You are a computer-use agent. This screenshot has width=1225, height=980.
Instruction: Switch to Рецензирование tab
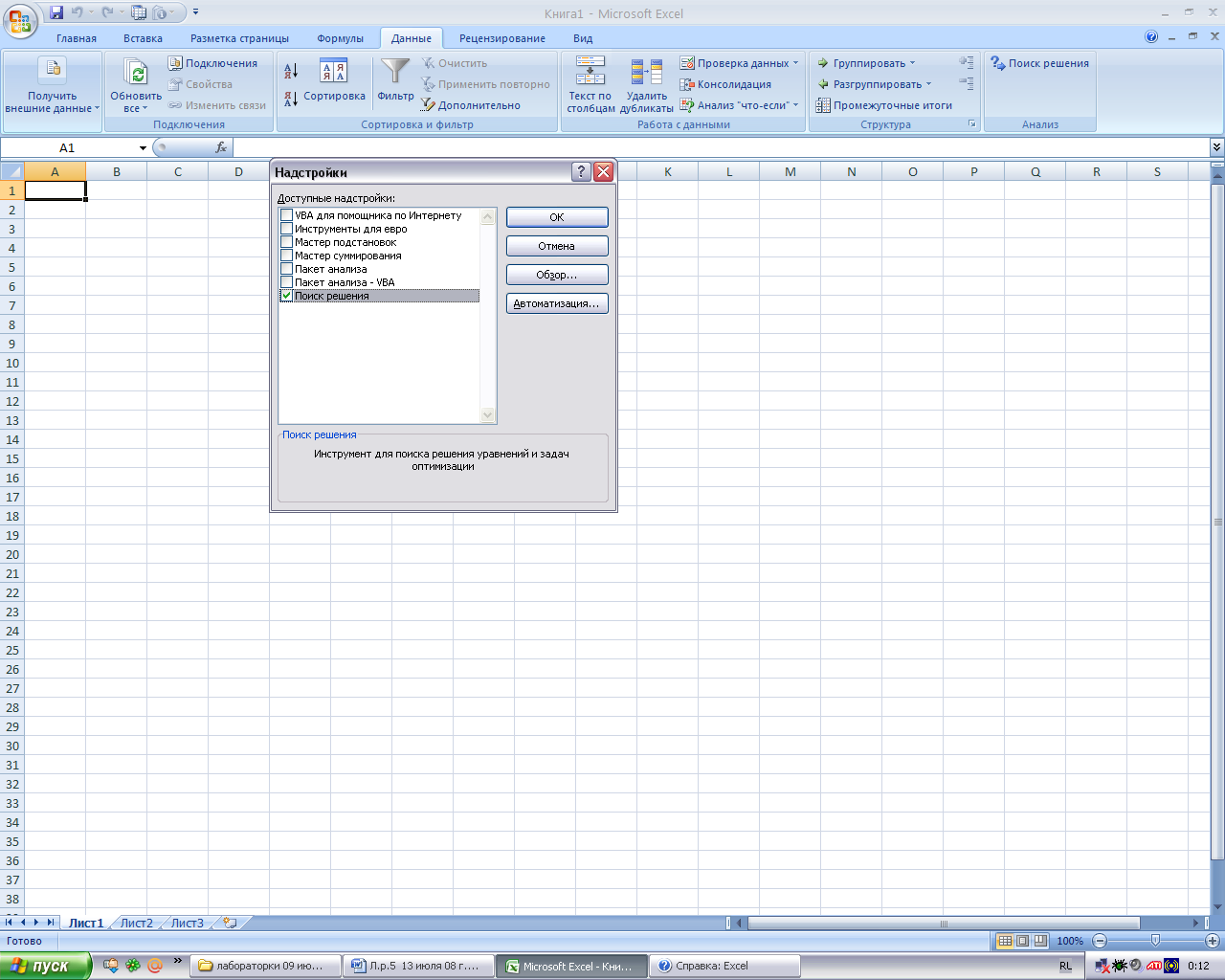tap(502, 38)
